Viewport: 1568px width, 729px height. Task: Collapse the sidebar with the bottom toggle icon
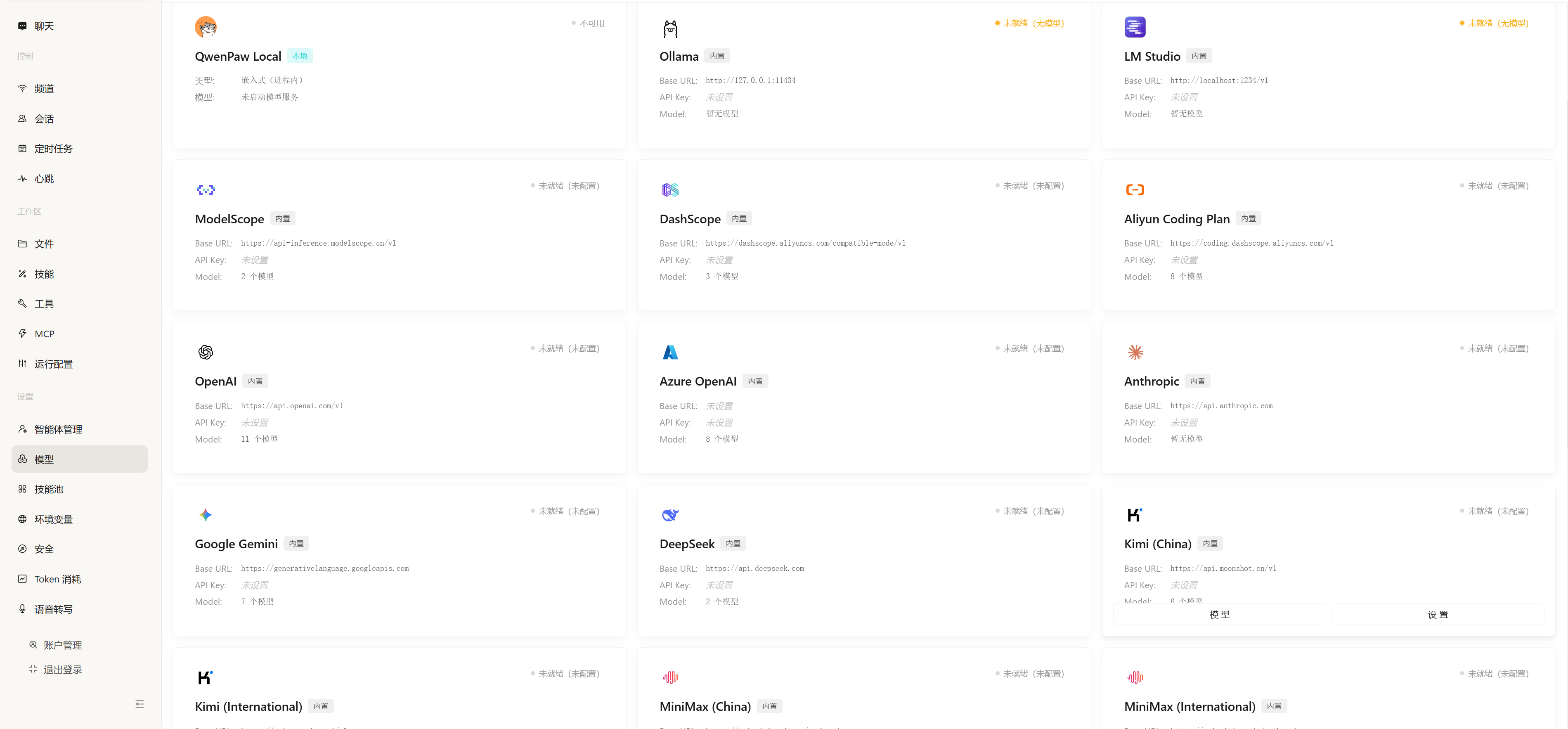(x=140, y=704)
